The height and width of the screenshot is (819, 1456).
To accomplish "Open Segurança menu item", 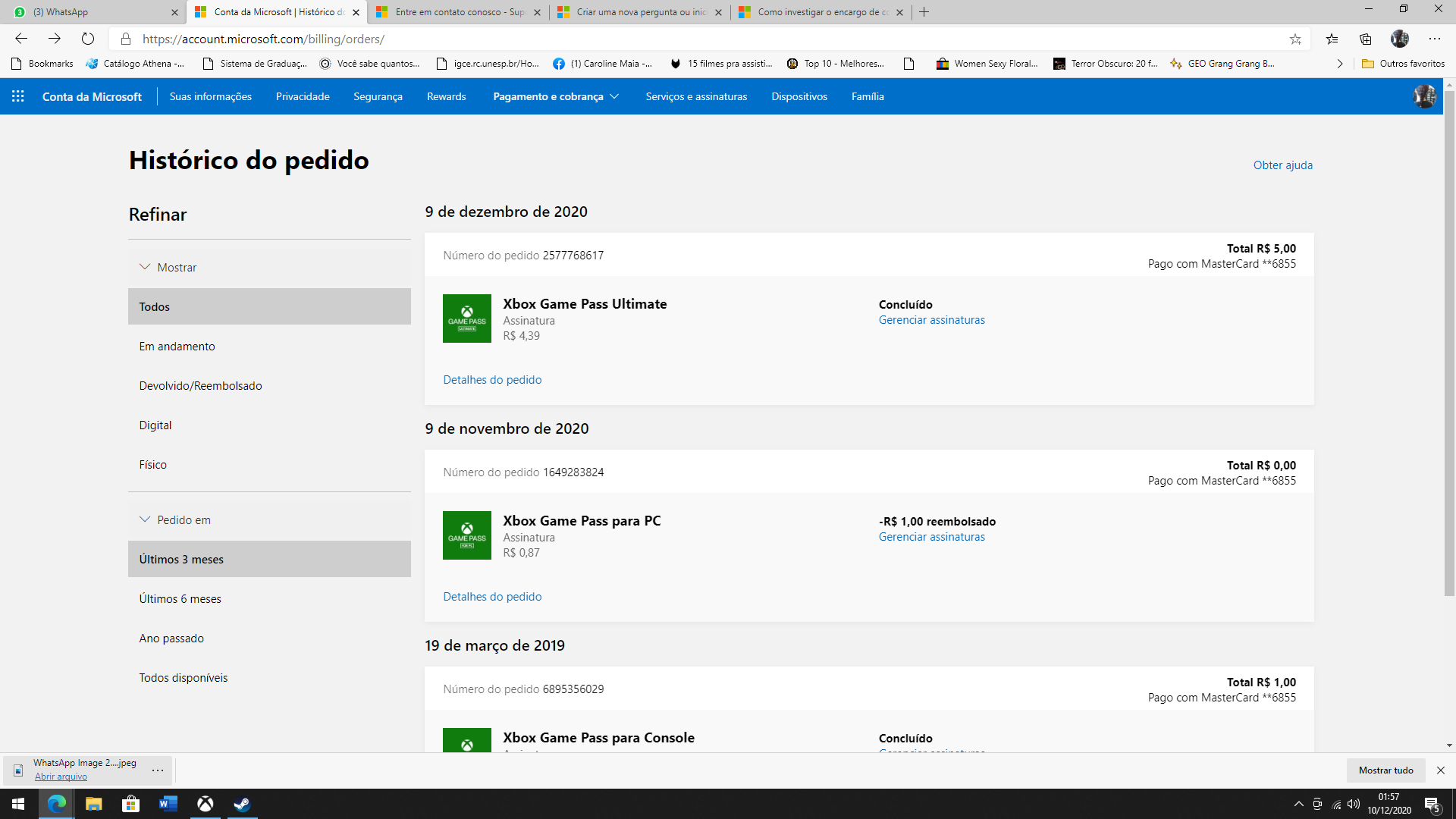I will pyautogui.click(x=378, y=96).
